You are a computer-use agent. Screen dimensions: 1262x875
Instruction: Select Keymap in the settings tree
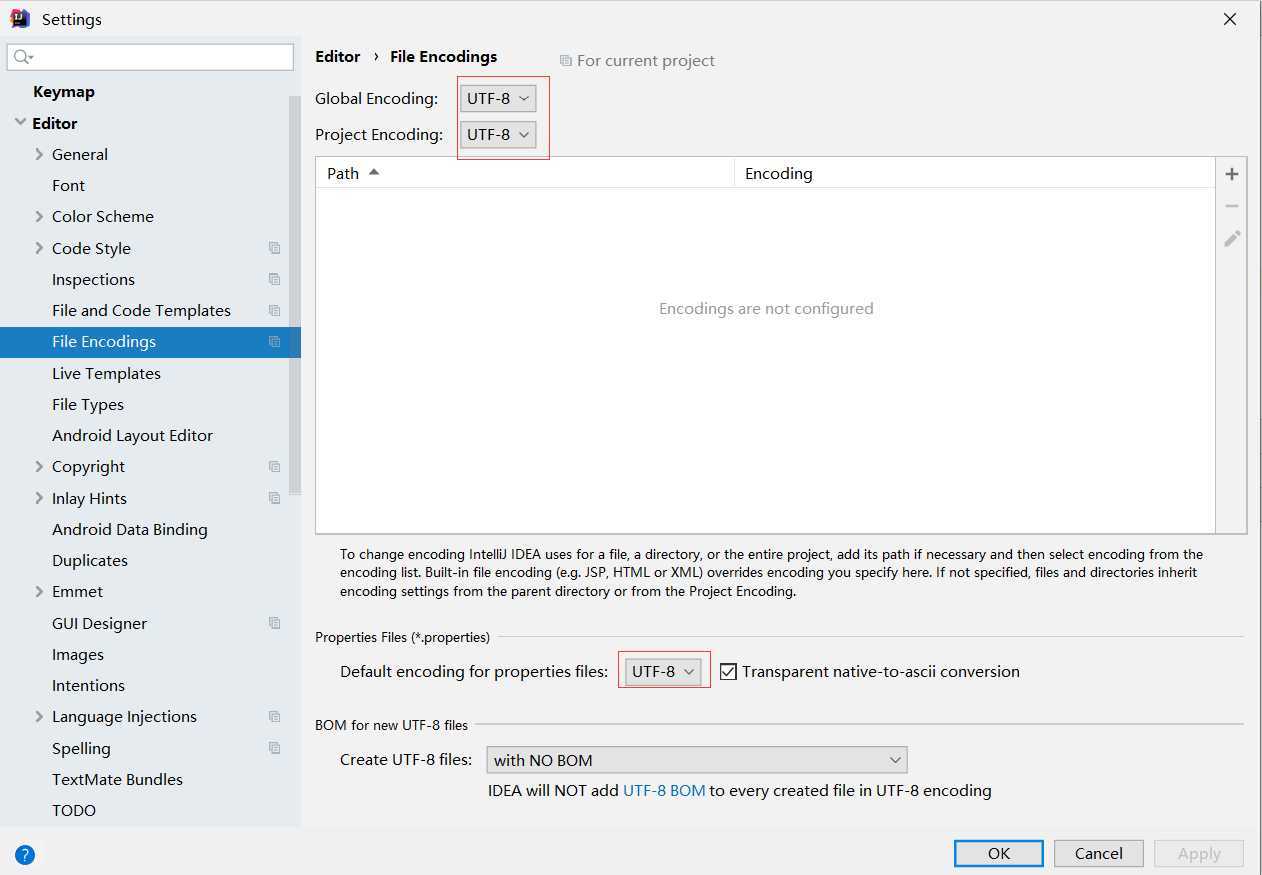(x=64, y=92)
